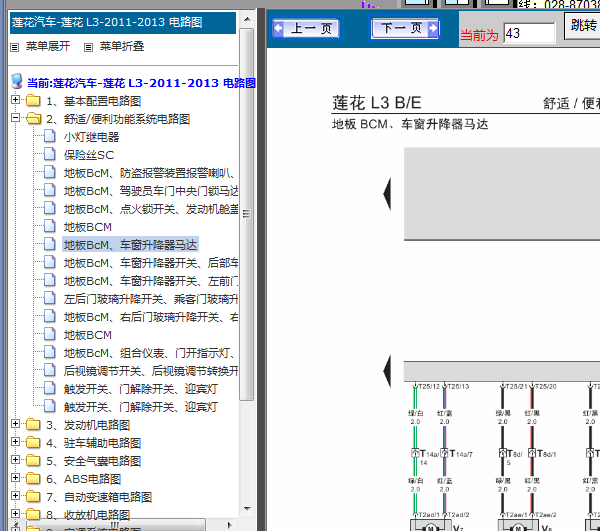The width and height of the screenshot is (600, 531).
Task: Click the 跳转 jump button
Action: [583, 25]
